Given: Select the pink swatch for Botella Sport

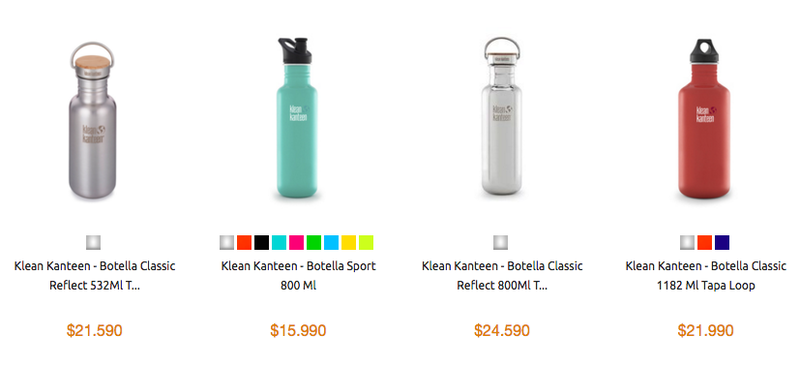Looking at the screenshot, I should [x=296, y=242].
